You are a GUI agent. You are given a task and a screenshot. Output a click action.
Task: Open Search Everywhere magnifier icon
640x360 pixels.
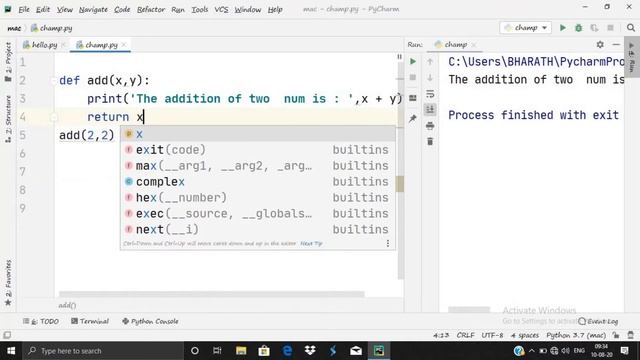[x=631, y=28]
